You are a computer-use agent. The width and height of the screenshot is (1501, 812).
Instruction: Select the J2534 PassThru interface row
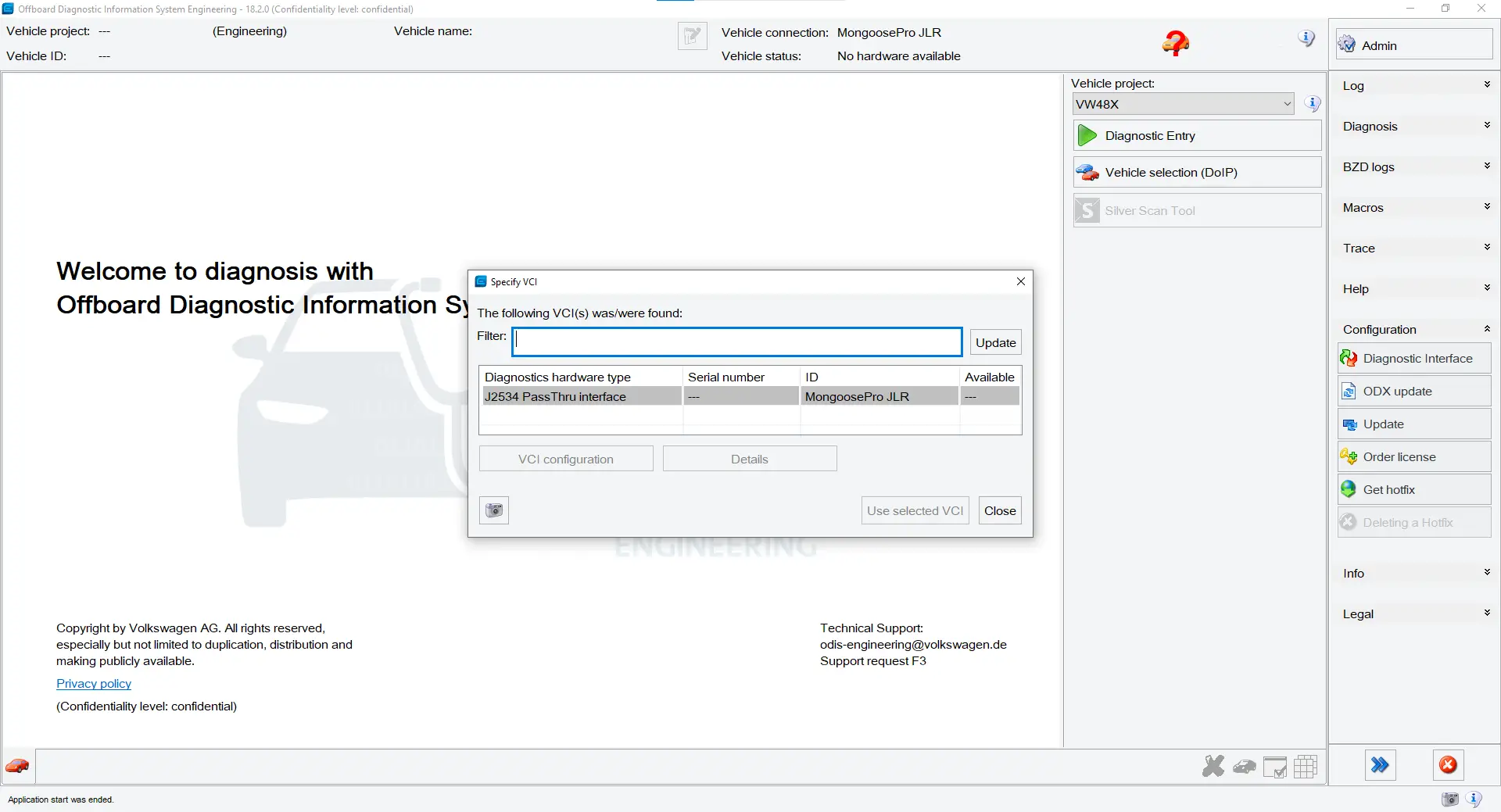750,396
